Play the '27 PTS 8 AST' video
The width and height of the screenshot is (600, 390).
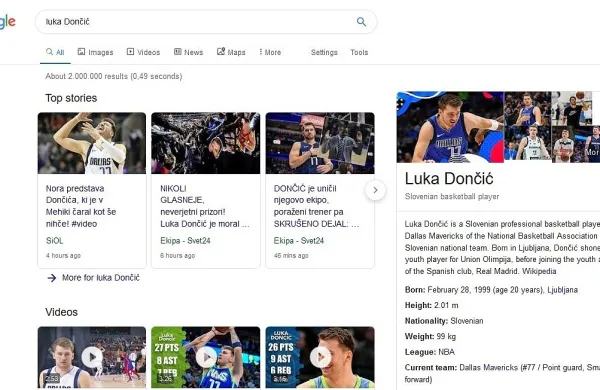point(205,357)
